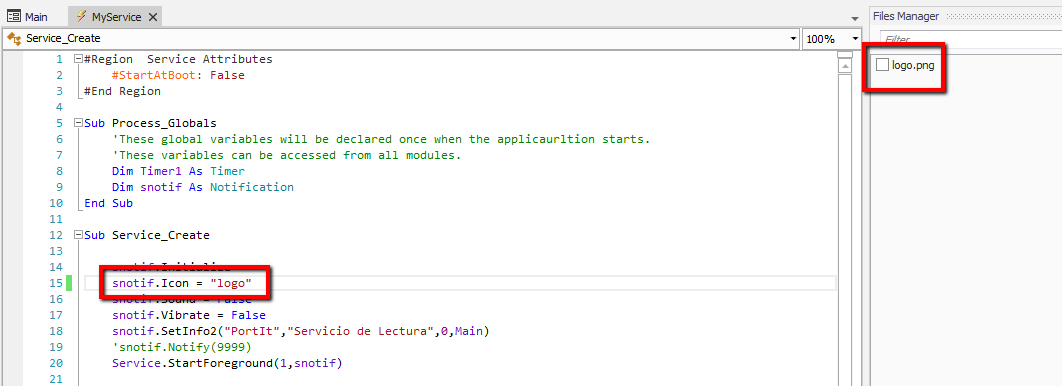The image size is (1062, 386).
Task: Open the 100% zoom dropdown
Action: tap(855, 39)
